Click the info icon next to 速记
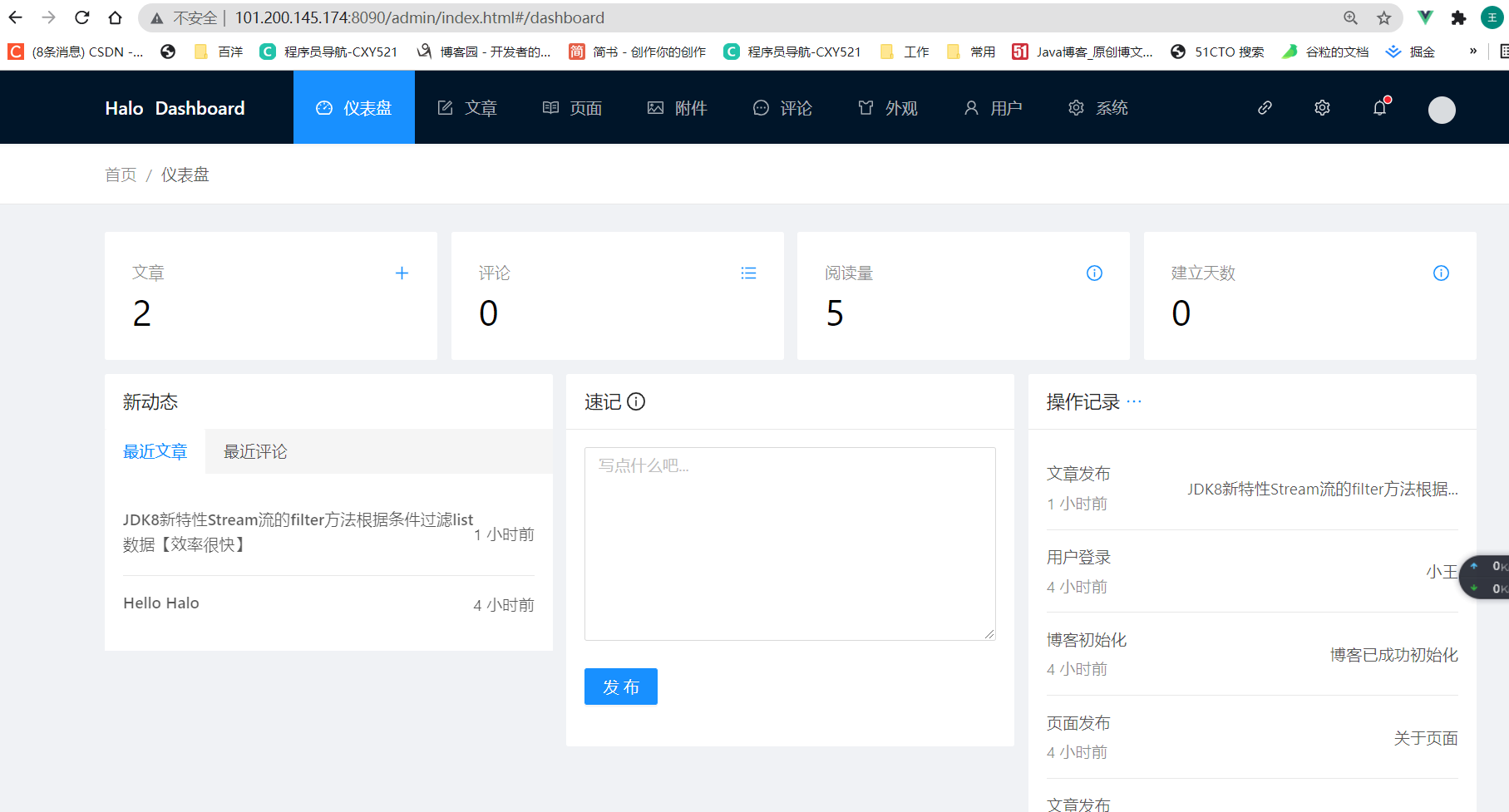Screen dimensions: 1509x812 tap(636, 401)
